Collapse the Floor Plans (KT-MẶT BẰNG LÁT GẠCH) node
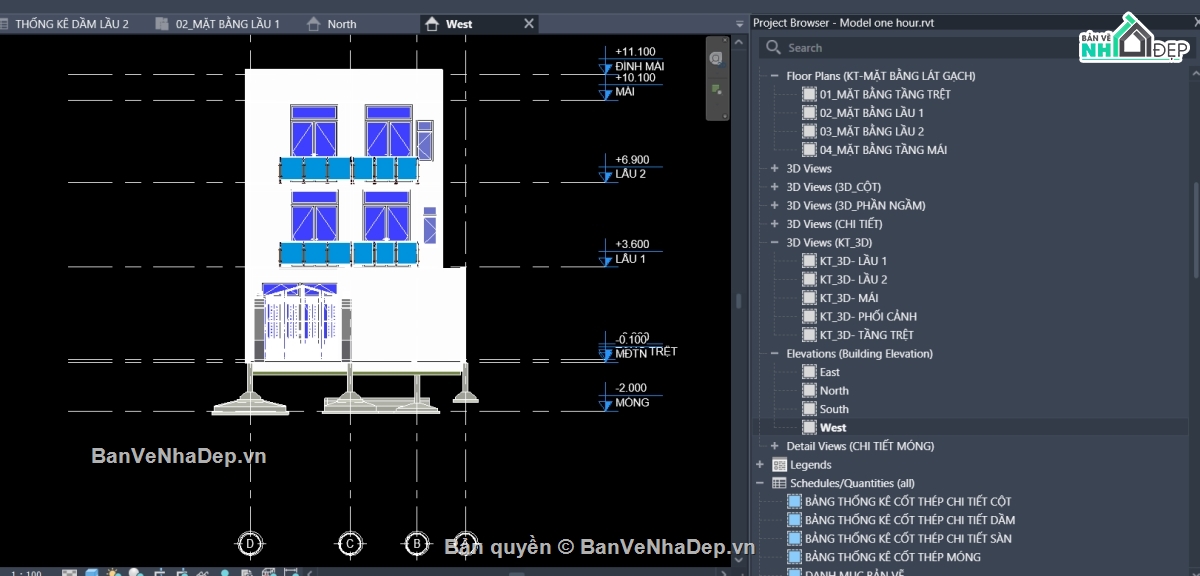1200x576 pixels. 774,76
